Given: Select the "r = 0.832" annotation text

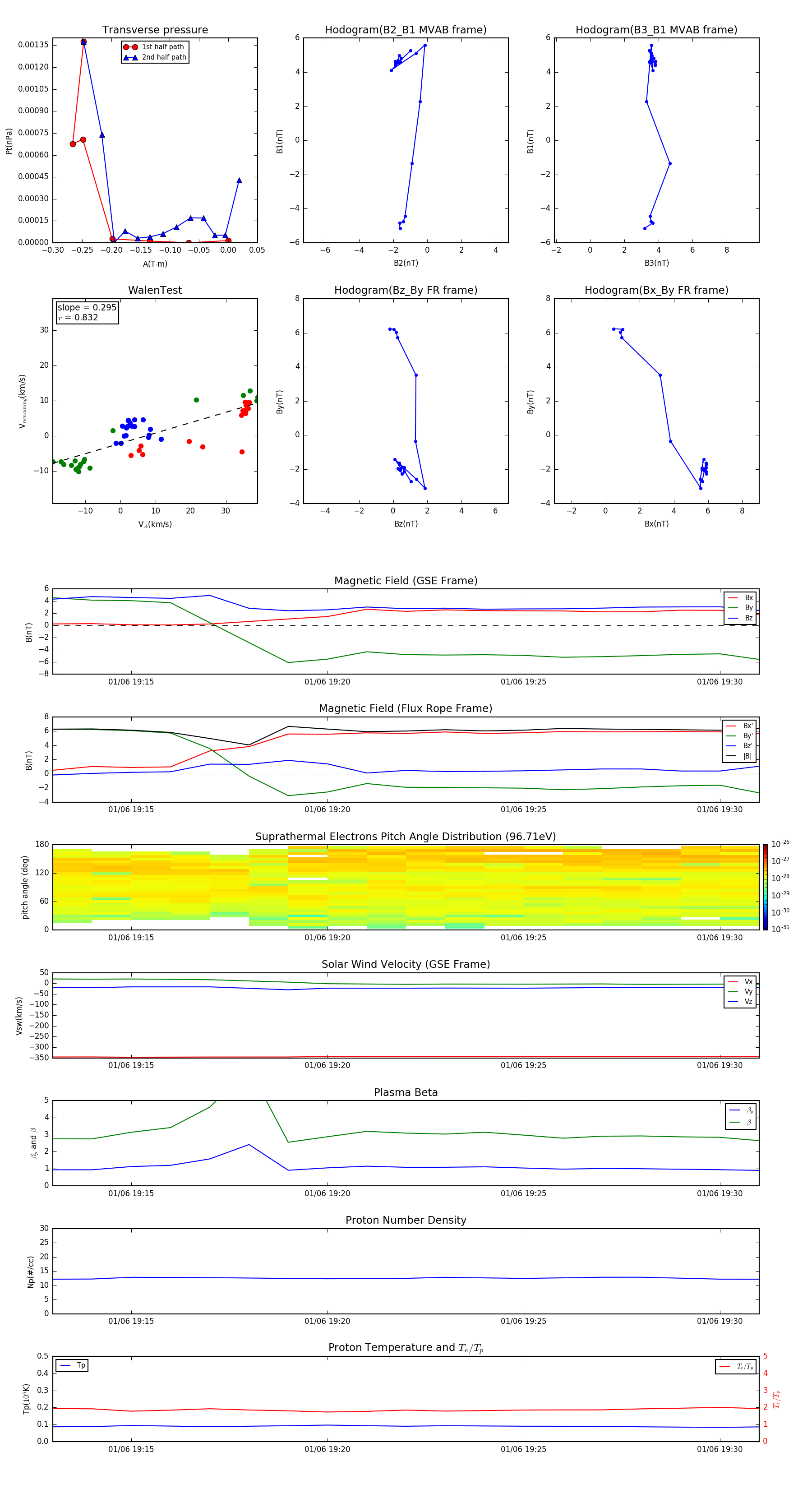Looking at the screenshot, I should coord(78,317).
